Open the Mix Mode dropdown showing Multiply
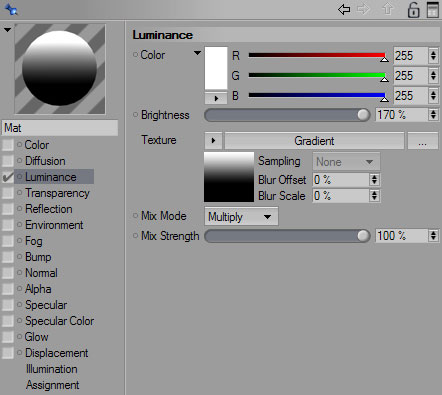Screen dimensions: 442x395 pos(241,217)
